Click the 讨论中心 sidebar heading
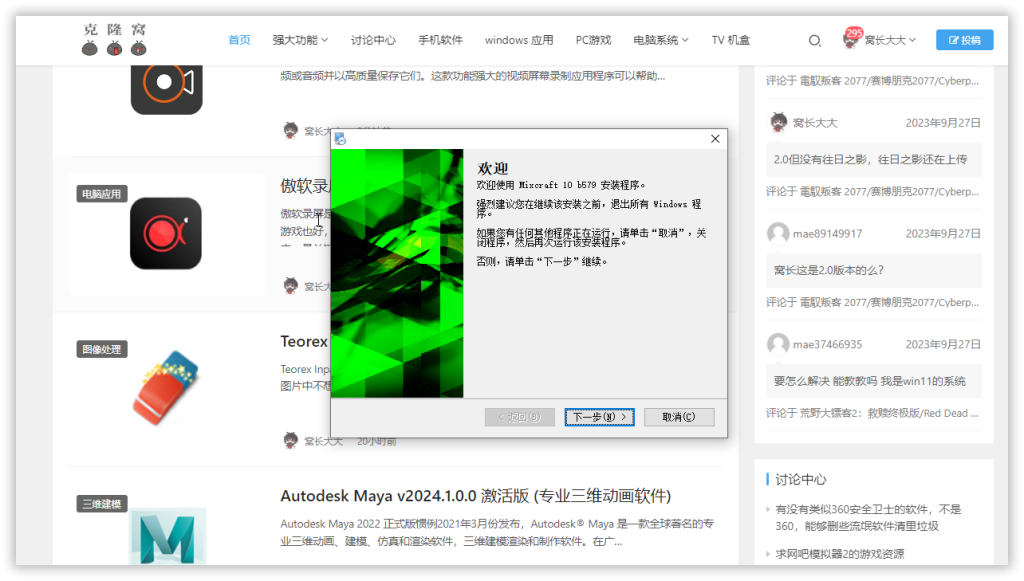 [801, 479]
